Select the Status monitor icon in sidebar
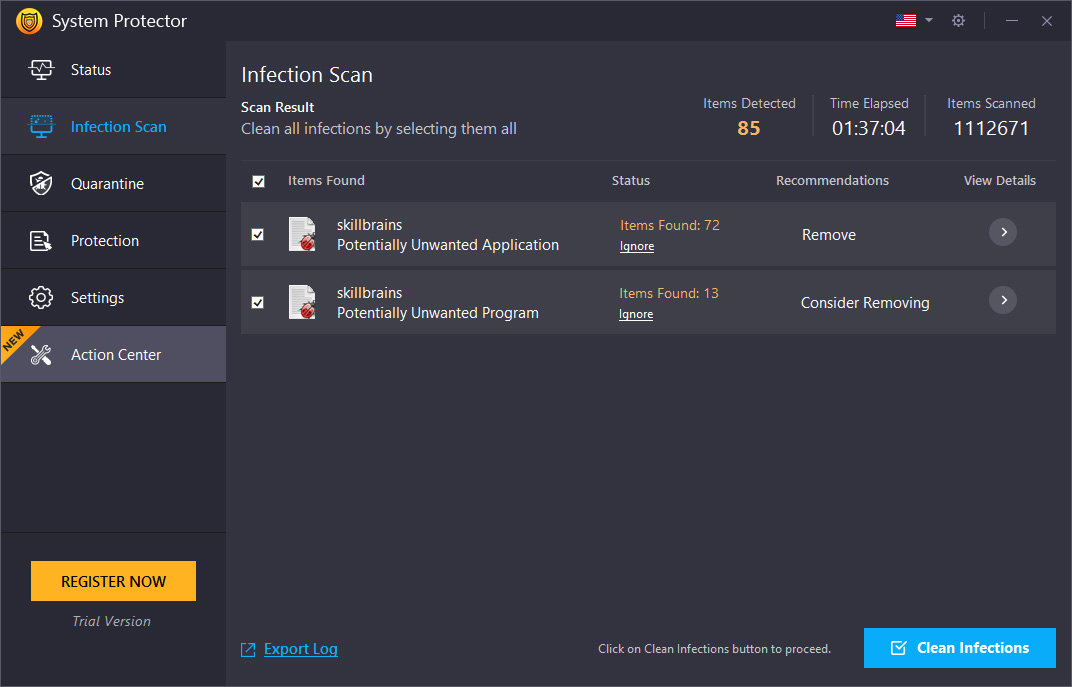Image resolution: width=1072 pixels, height=687 pixels. 41,69
